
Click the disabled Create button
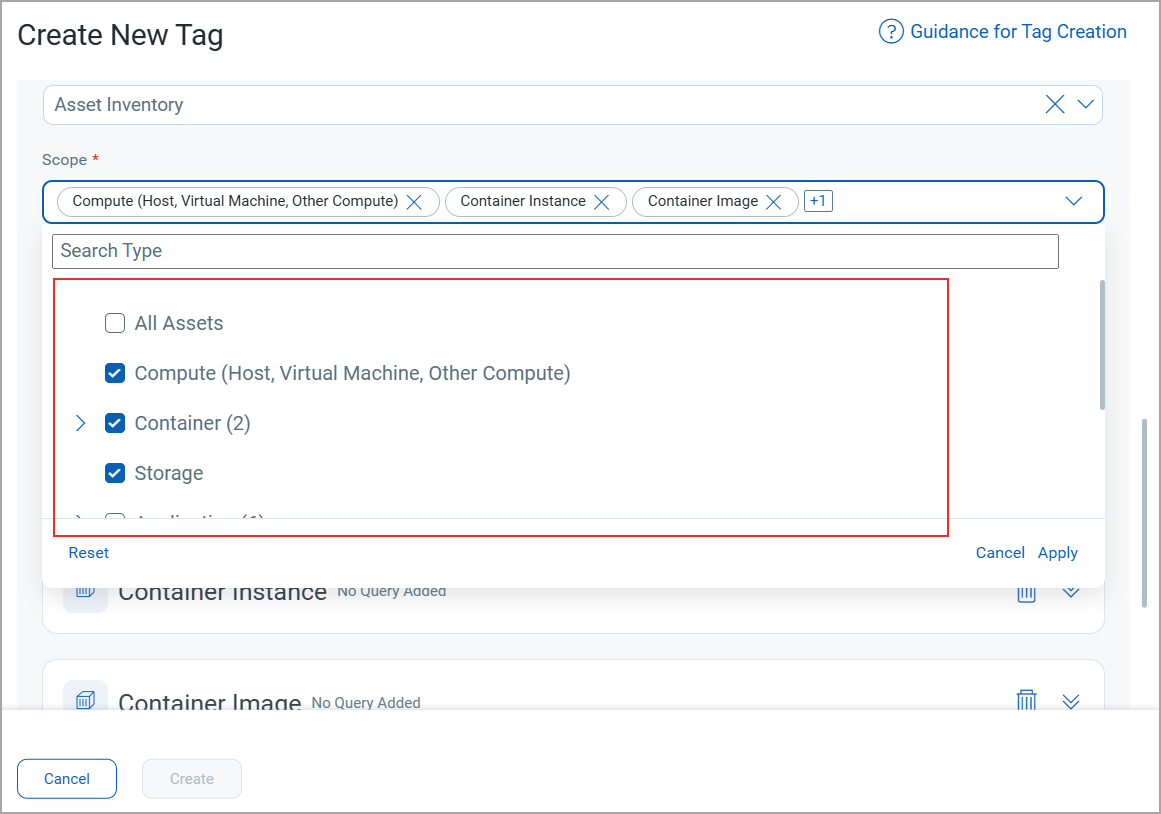pyautogui.click(x=192, y=778)
